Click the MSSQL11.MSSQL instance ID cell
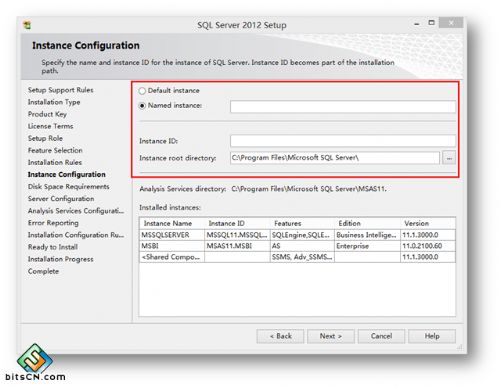Image resolution: width=500 pixels, height=387 pixels. [x=237, y=235]
